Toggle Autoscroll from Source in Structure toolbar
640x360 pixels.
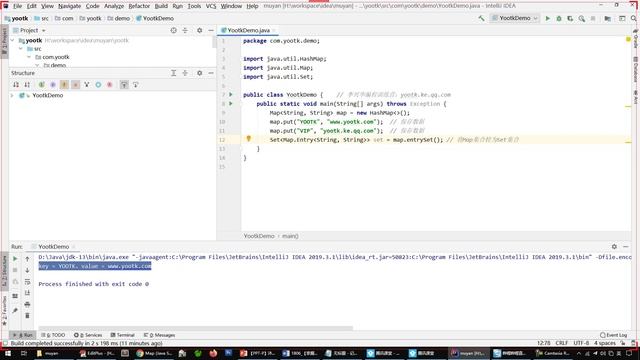click(136, 84)
